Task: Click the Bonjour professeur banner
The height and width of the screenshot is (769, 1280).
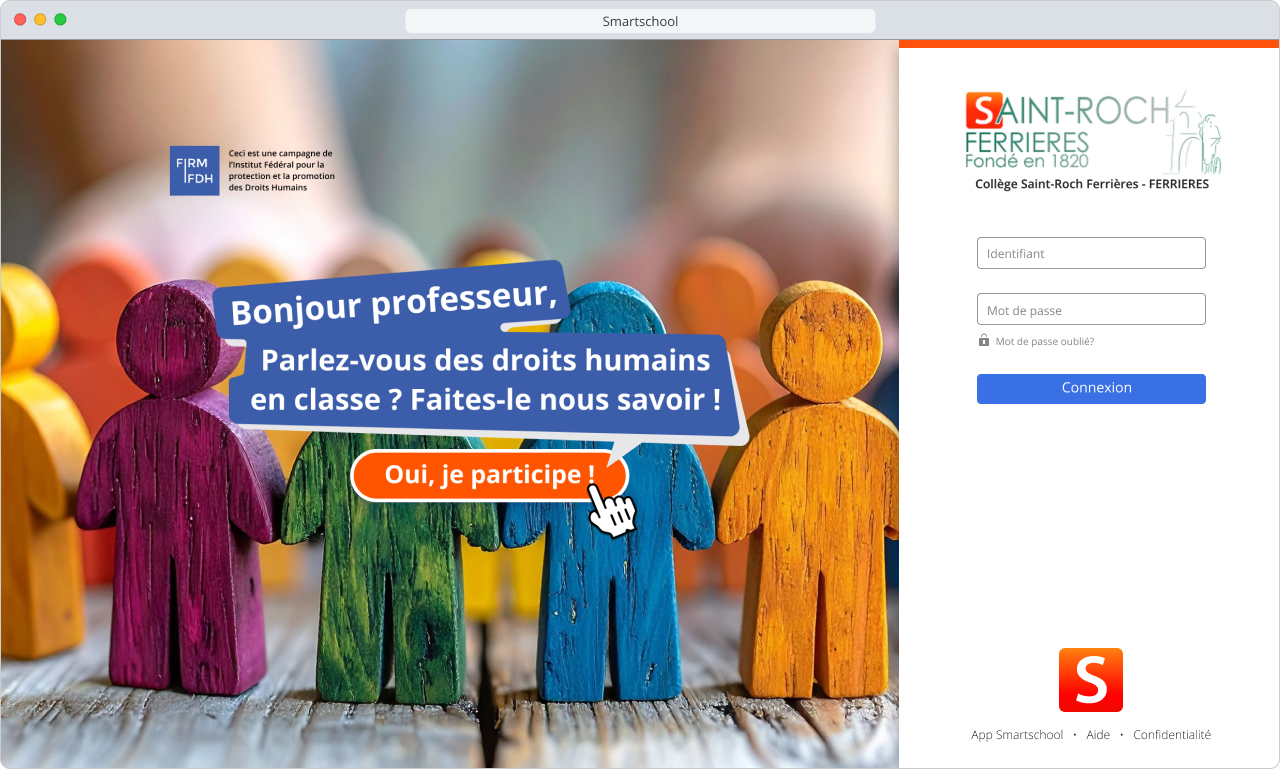Action: point(391,300)
